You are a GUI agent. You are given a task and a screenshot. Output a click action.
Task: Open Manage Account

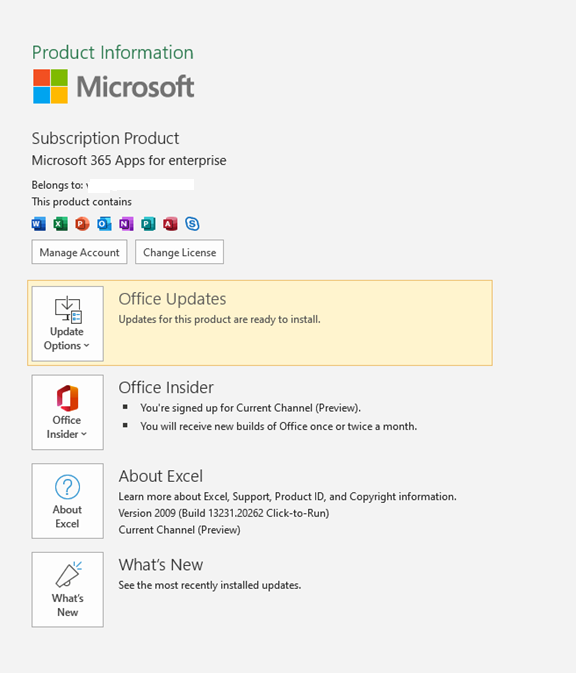(x=79, y=252)
